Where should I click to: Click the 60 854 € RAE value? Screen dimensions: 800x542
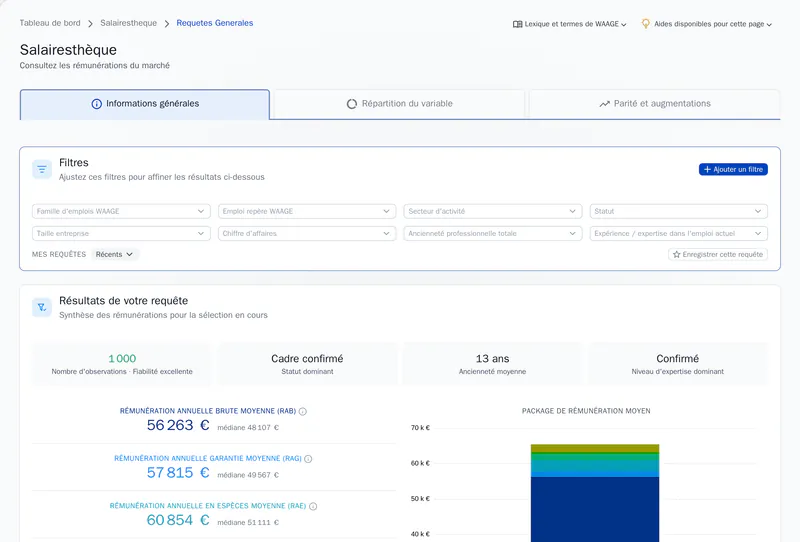coord(178,520)
